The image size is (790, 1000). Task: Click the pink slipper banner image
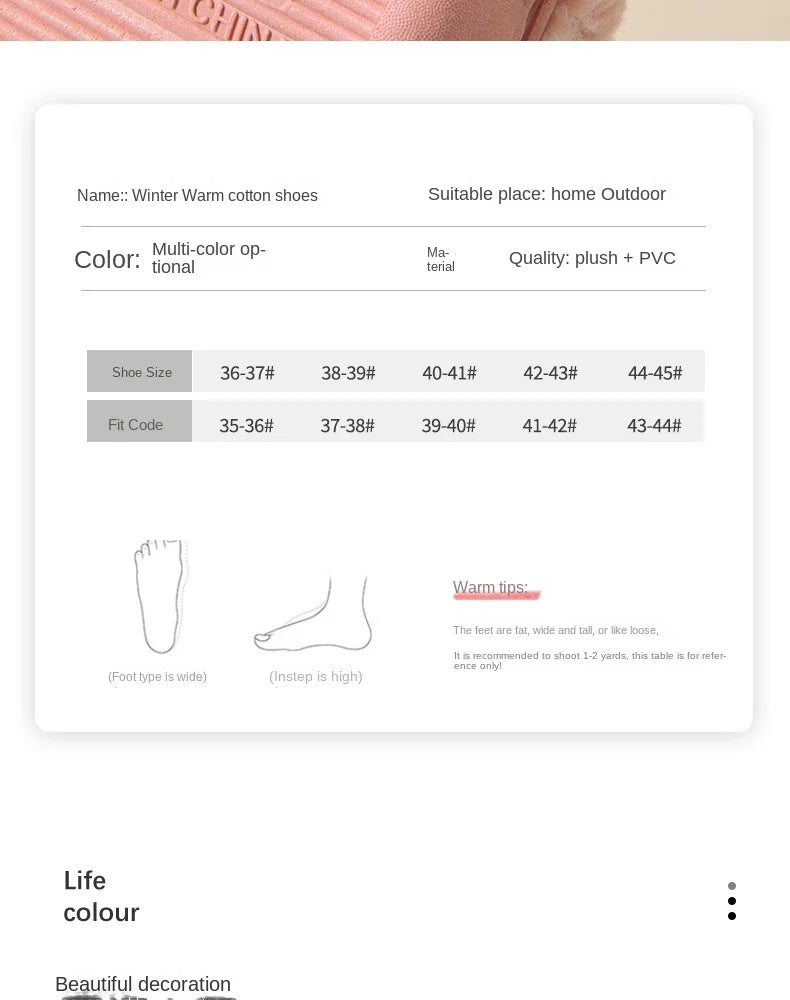pyautogui.click(x=395, y=20)
